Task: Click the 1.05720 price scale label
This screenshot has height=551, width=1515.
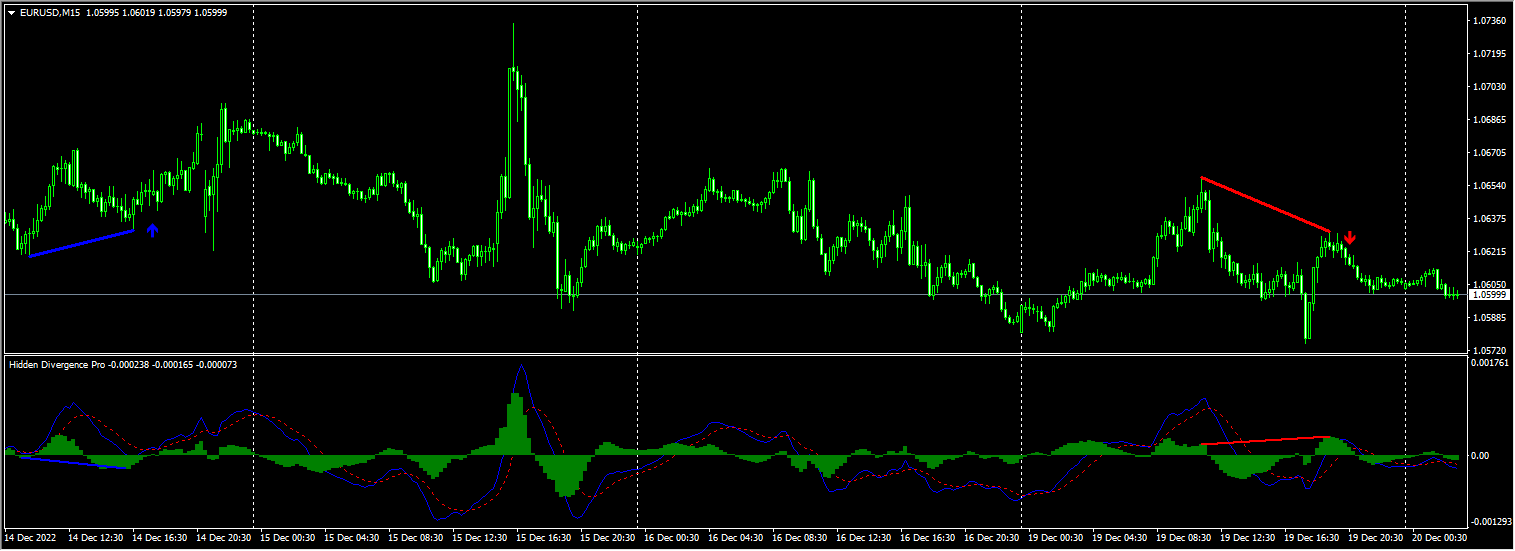Action: pyautogui.click(x=1490, y=350)
